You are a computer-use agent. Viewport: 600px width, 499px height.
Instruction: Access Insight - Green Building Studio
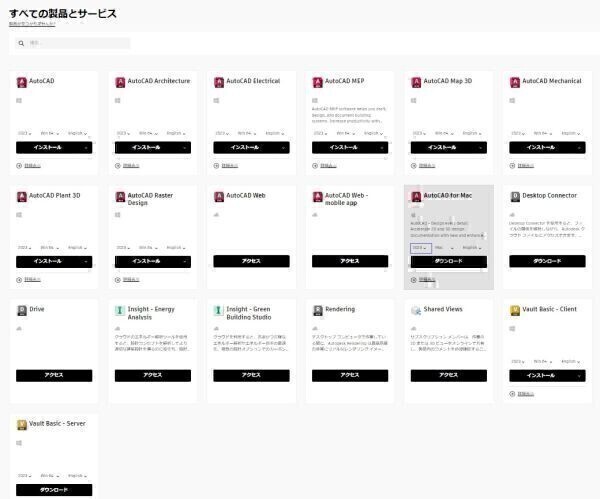pyautogui.click(x=251, y=375)
